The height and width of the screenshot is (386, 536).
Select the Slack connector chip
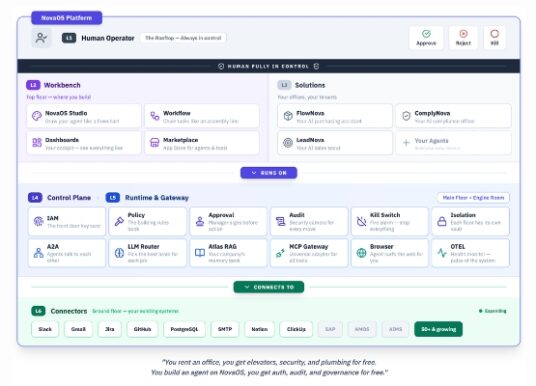point(45,329)
